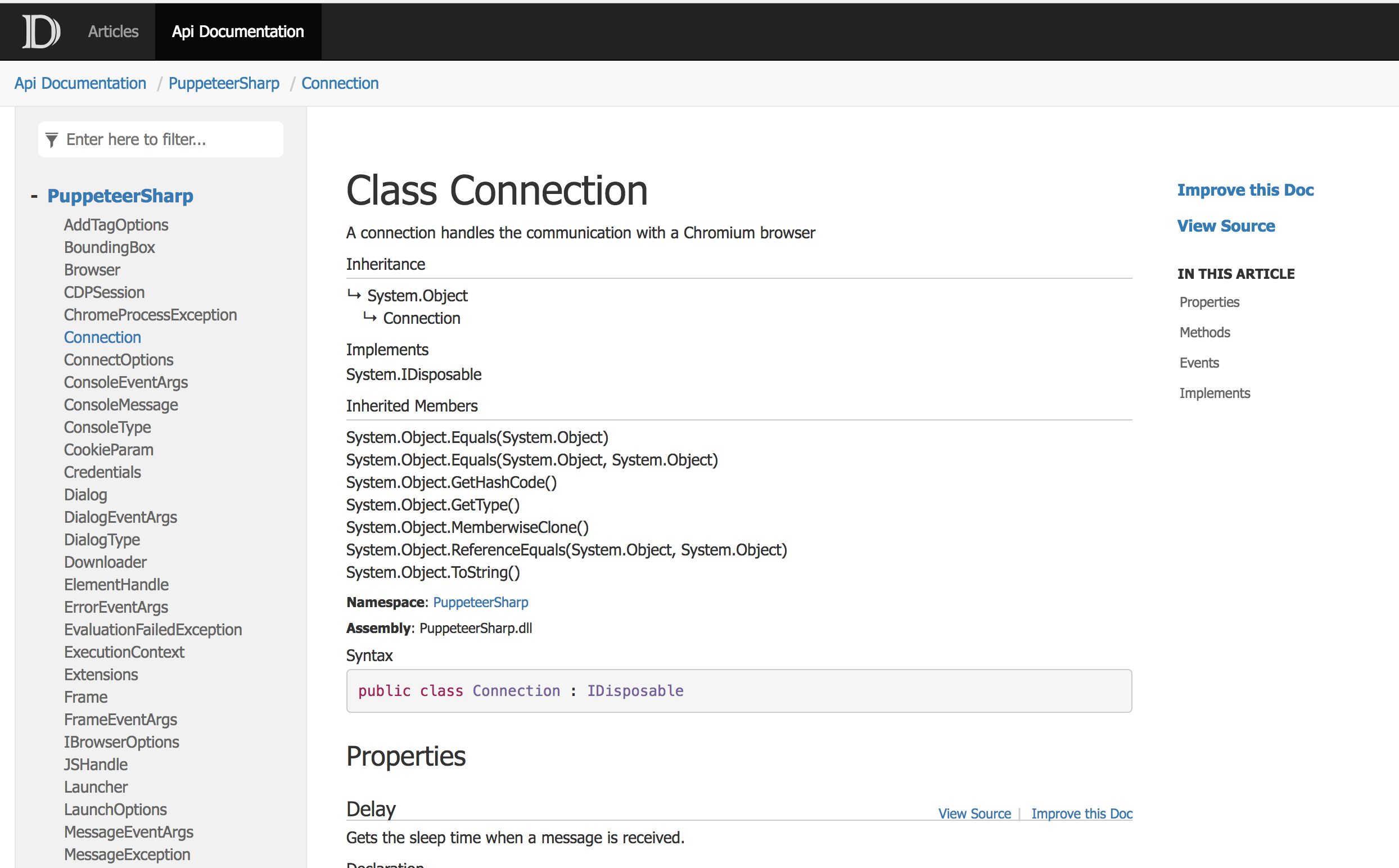
Task: Jump to Methods section in article
Action: coord(1204,332)
